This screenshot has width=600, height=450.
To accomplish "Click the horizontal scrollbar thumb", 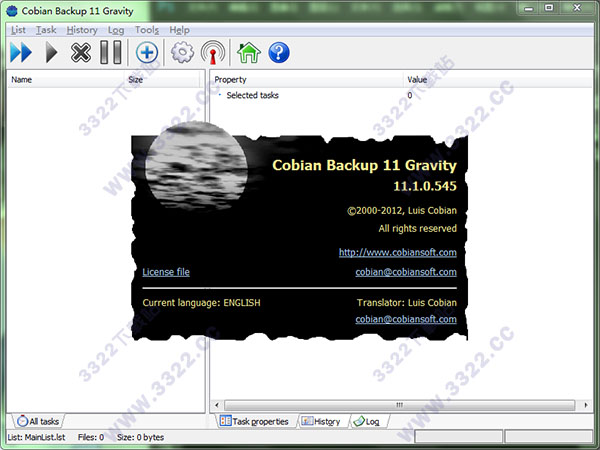I will (x=399, y=405).
